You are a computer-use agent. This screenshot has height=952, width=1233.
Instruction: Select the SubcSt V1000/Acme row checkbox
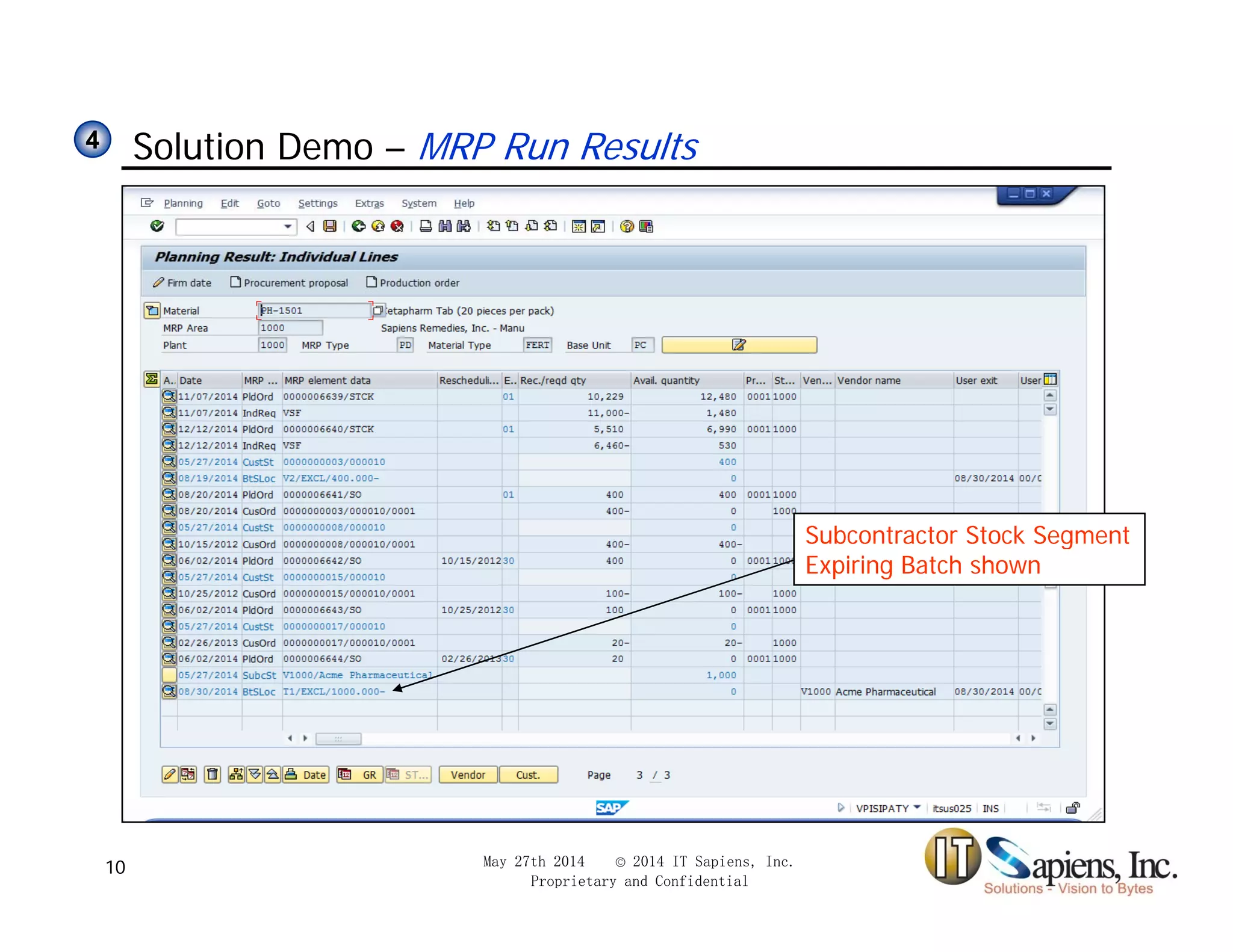pyautogui.click(x=169, y=675)
